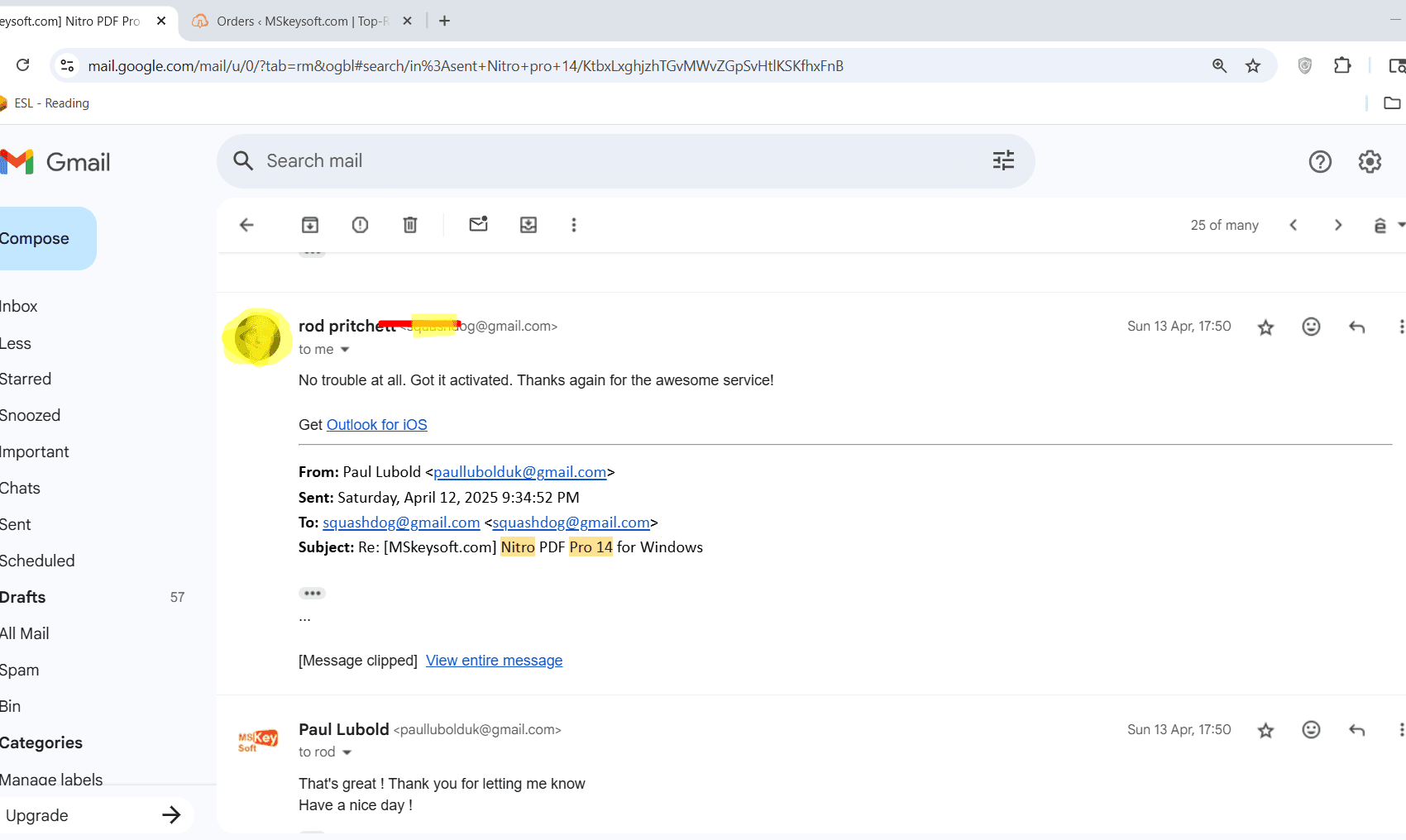Open Gmail settings gear

(1370, 162)
